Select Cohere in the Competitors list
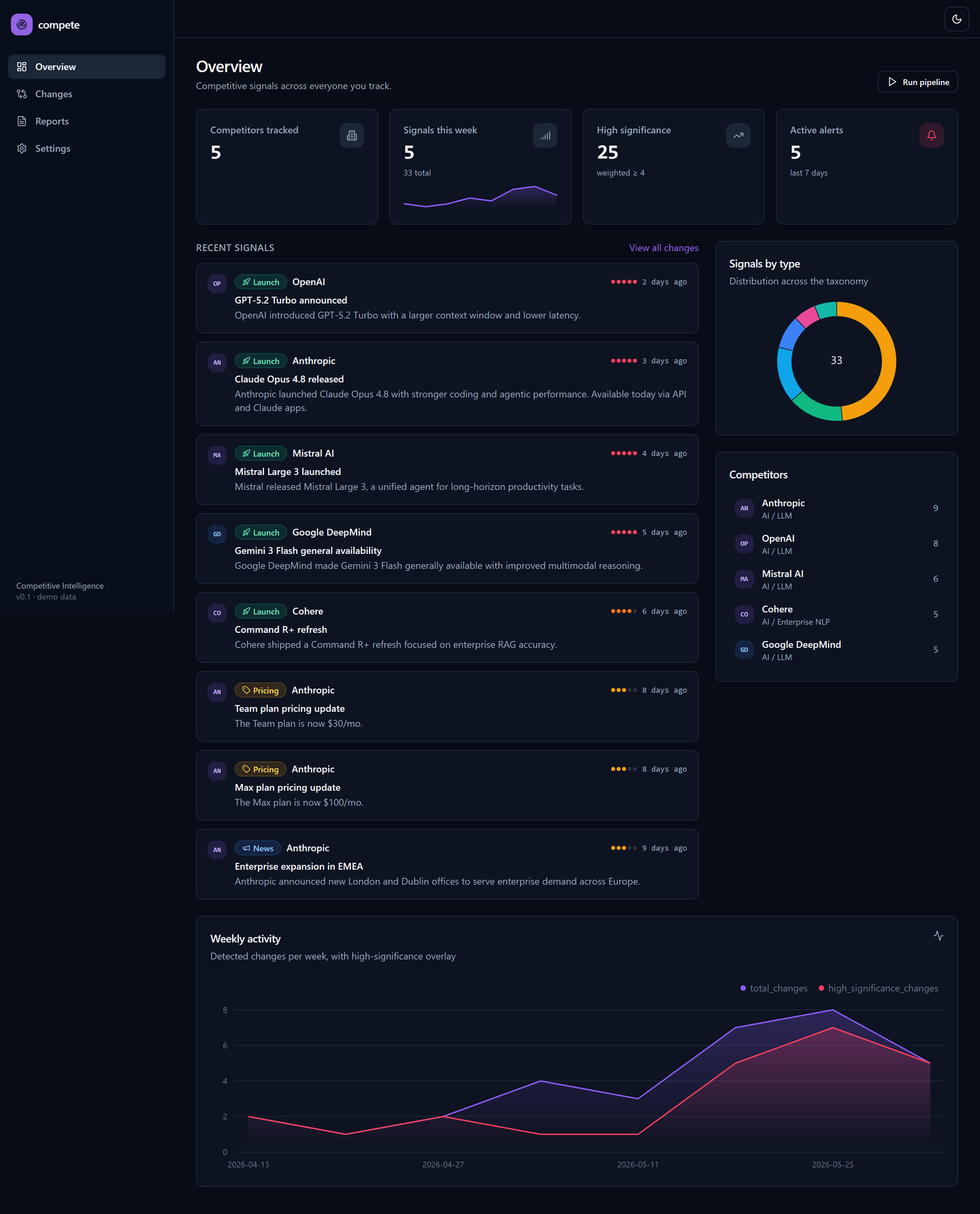980x1214 pixels. pyautogui.click(x=836, y=614)
